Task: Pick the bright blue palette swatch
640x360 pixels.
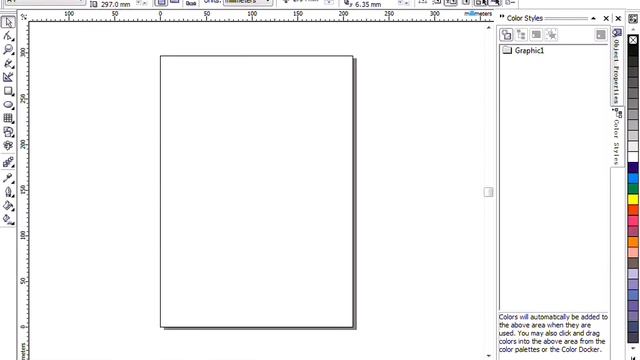Action: (x=633, y=178)
